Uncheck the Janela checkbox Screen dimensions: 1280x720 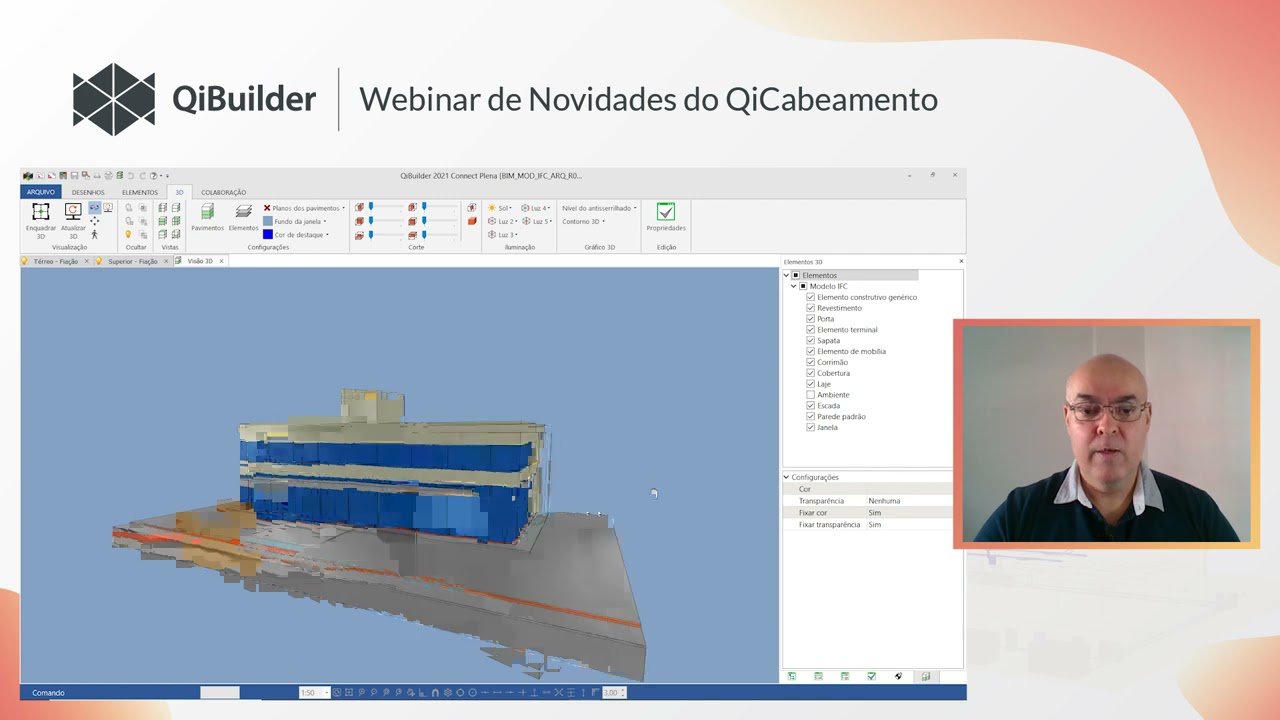(811, 427)
